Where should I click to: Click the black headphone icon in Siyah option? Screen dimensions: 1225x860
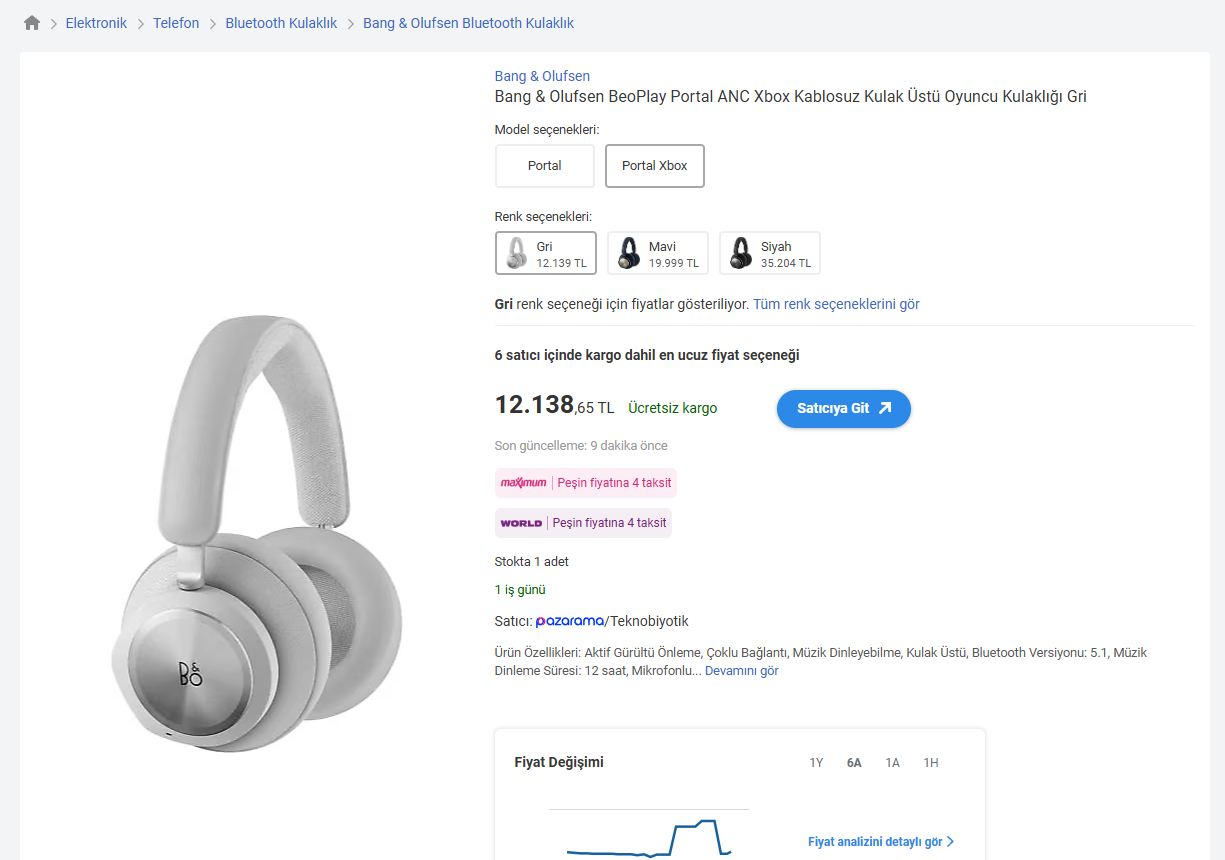tap(740, 253)
